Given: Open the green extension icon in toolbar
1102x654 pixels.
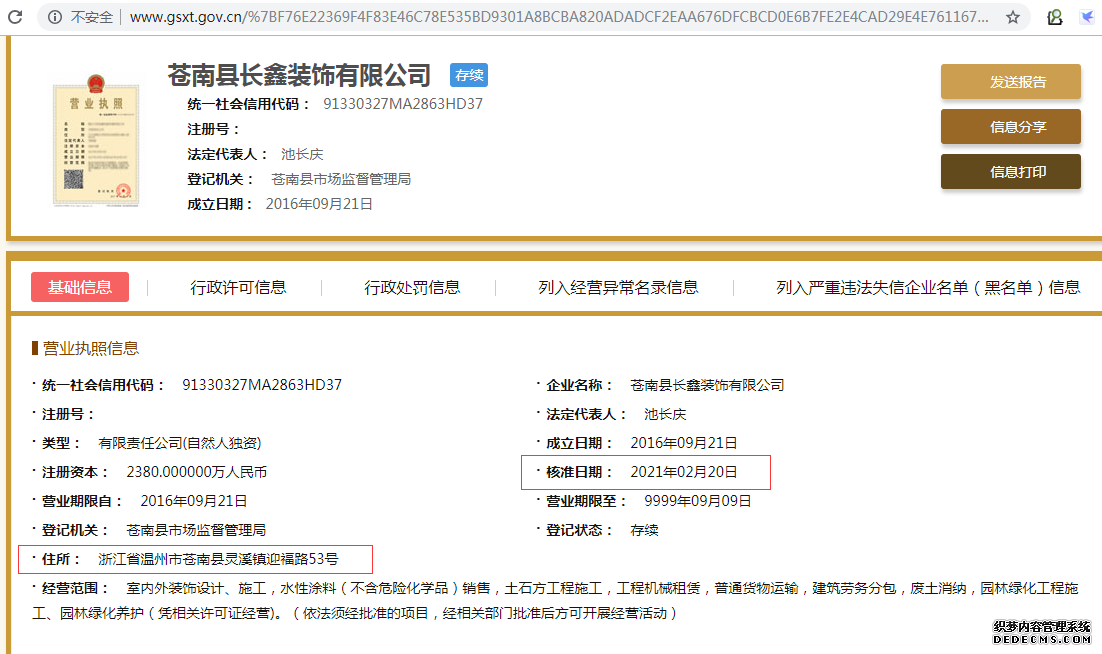Looking at the screenshot, I should (1054, 17).
